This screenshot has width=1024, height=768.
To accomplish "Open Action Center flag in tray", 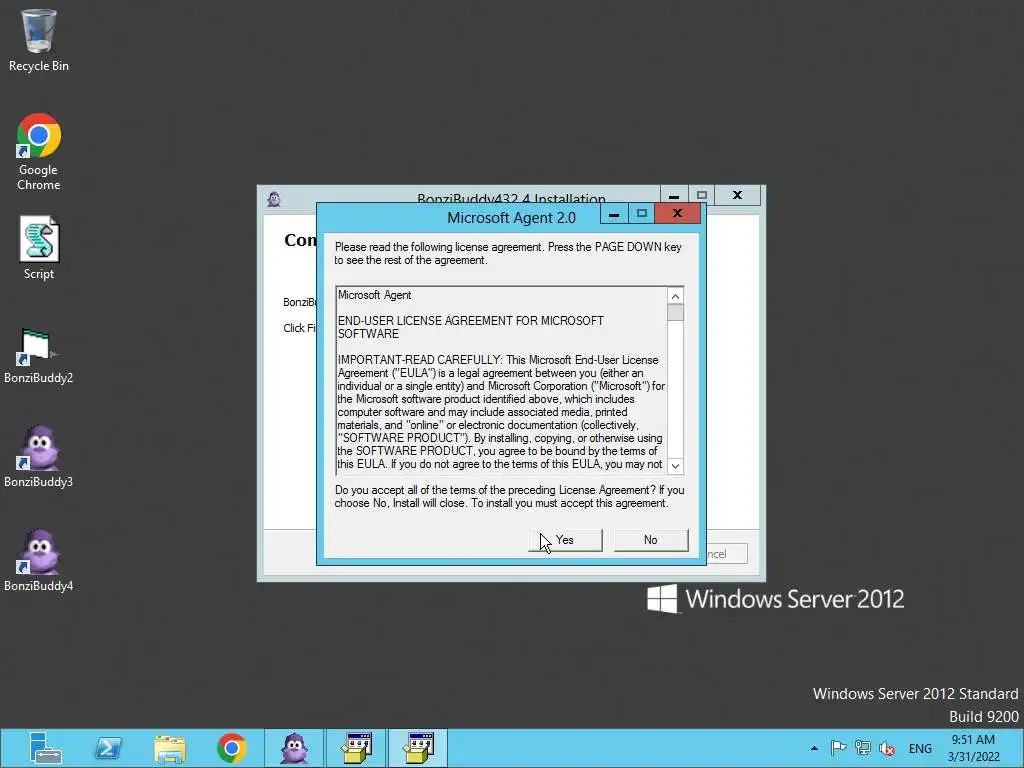I will [x=839, y=748].
